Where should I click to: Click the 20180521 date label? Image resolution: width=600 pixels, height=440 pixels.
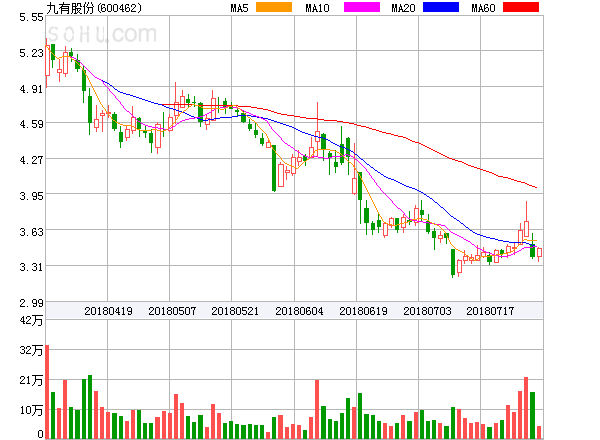click(235, 311)
